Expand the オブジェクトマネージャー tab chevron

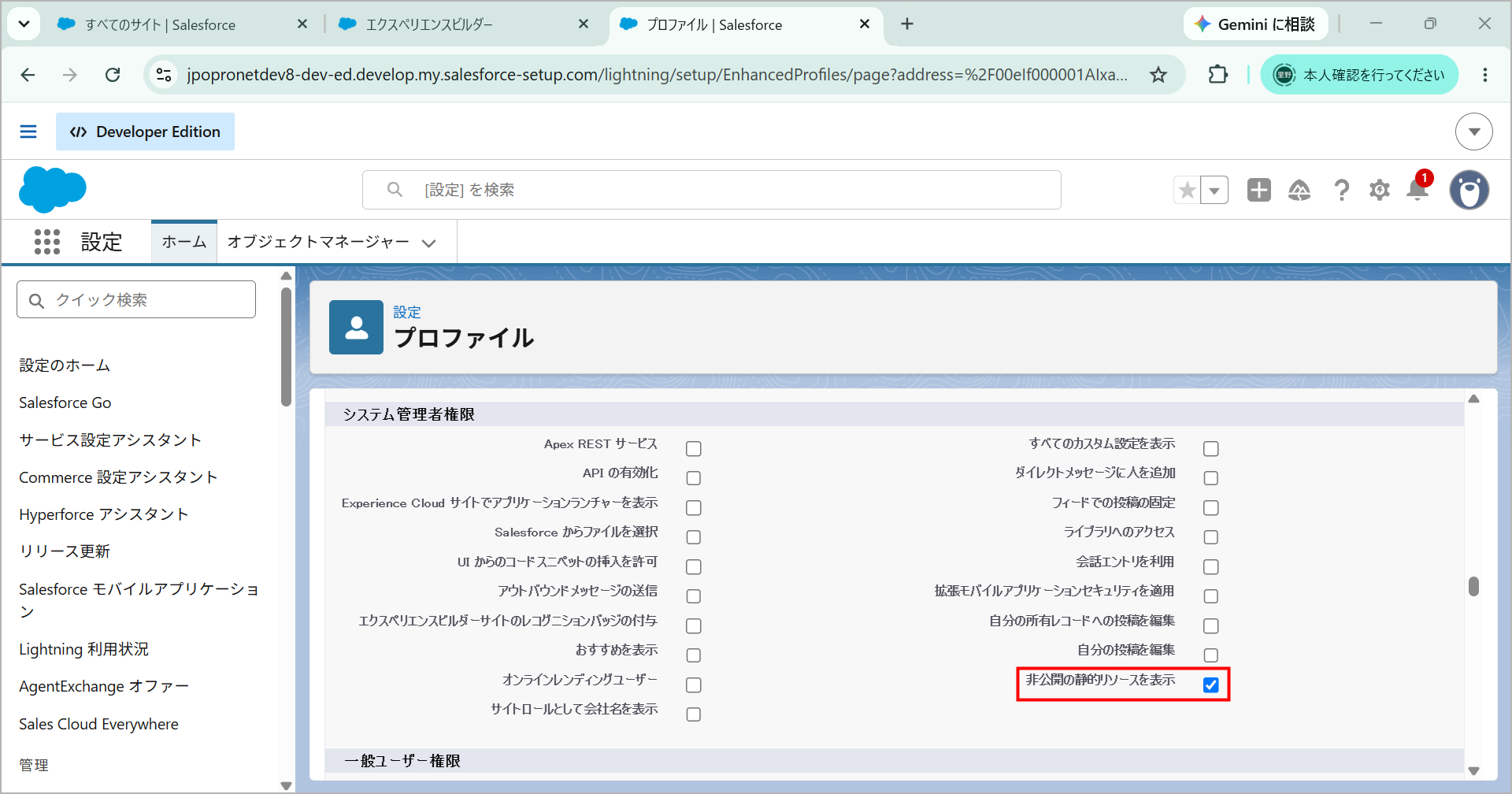click(x=429, y=243)
